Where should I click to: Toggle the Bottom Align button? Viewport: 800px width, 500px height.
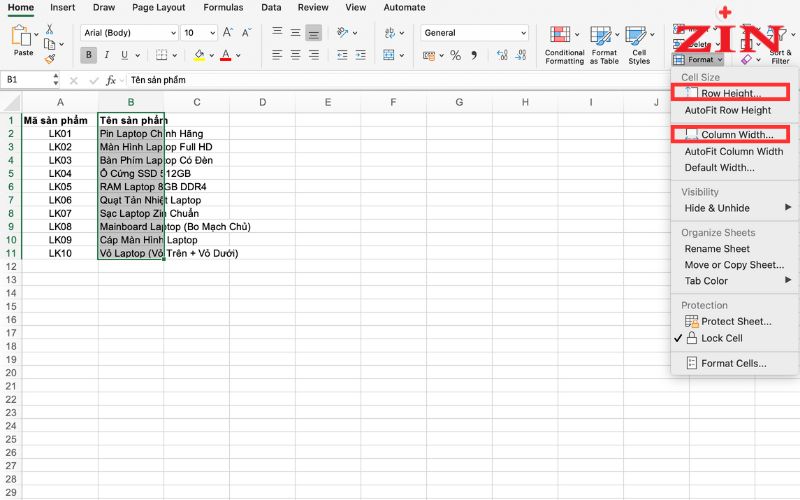314,33
